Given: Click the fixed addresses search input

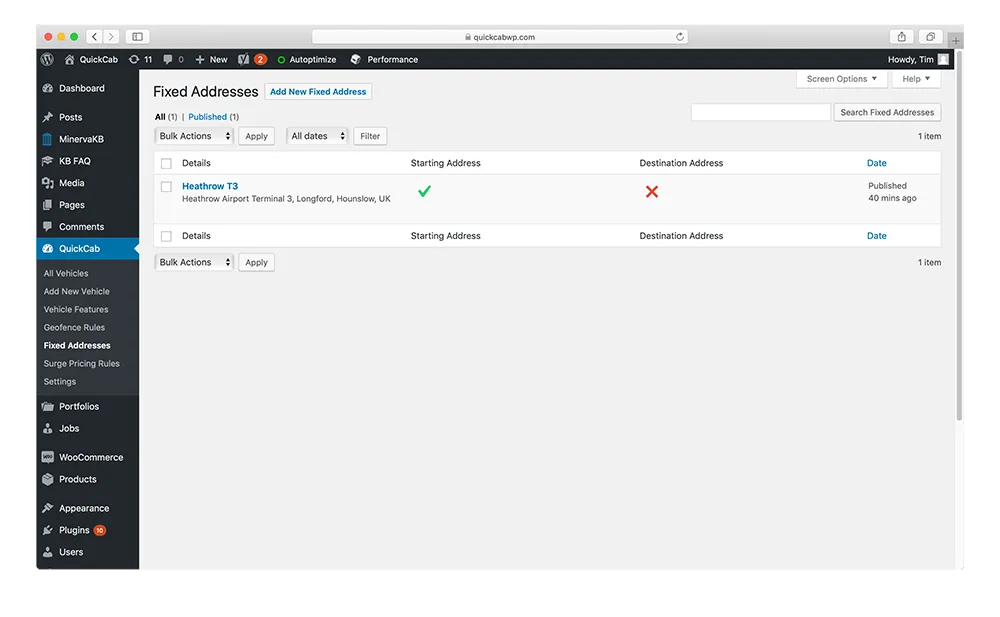Looking at the screenshot, I should tap(761, 112).
